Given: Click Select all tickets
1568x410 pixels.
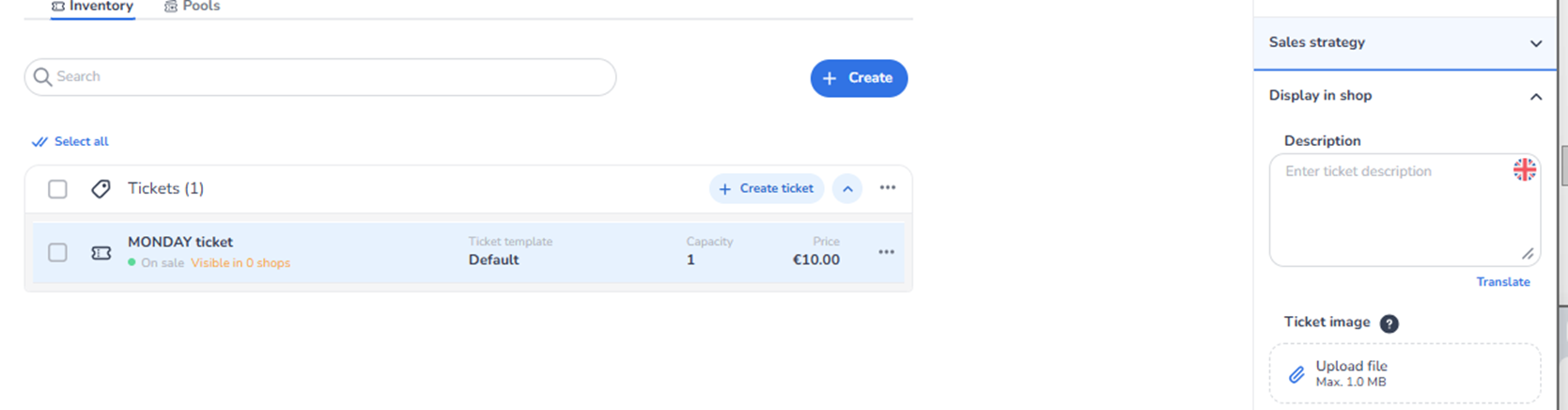Looking at the screenshot, I should click(70, 142).
